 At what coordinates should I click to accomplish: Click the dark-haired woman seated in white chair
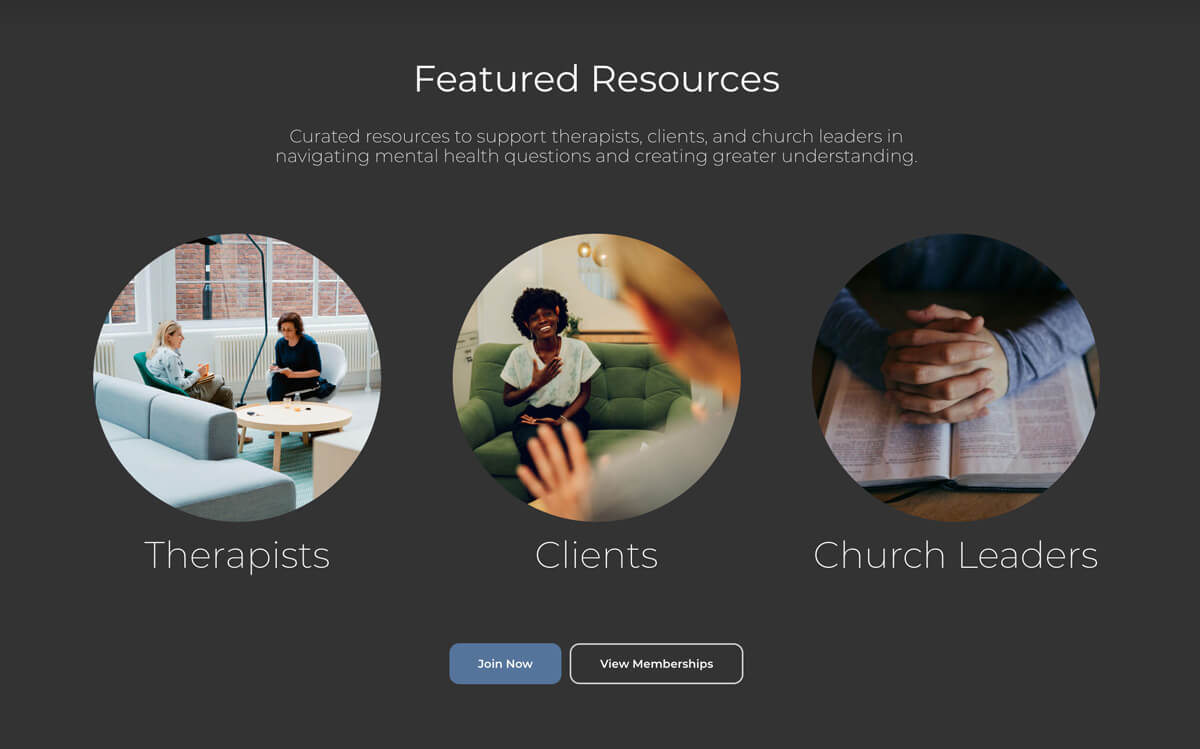pyautogui.click(x=293, y=358)
